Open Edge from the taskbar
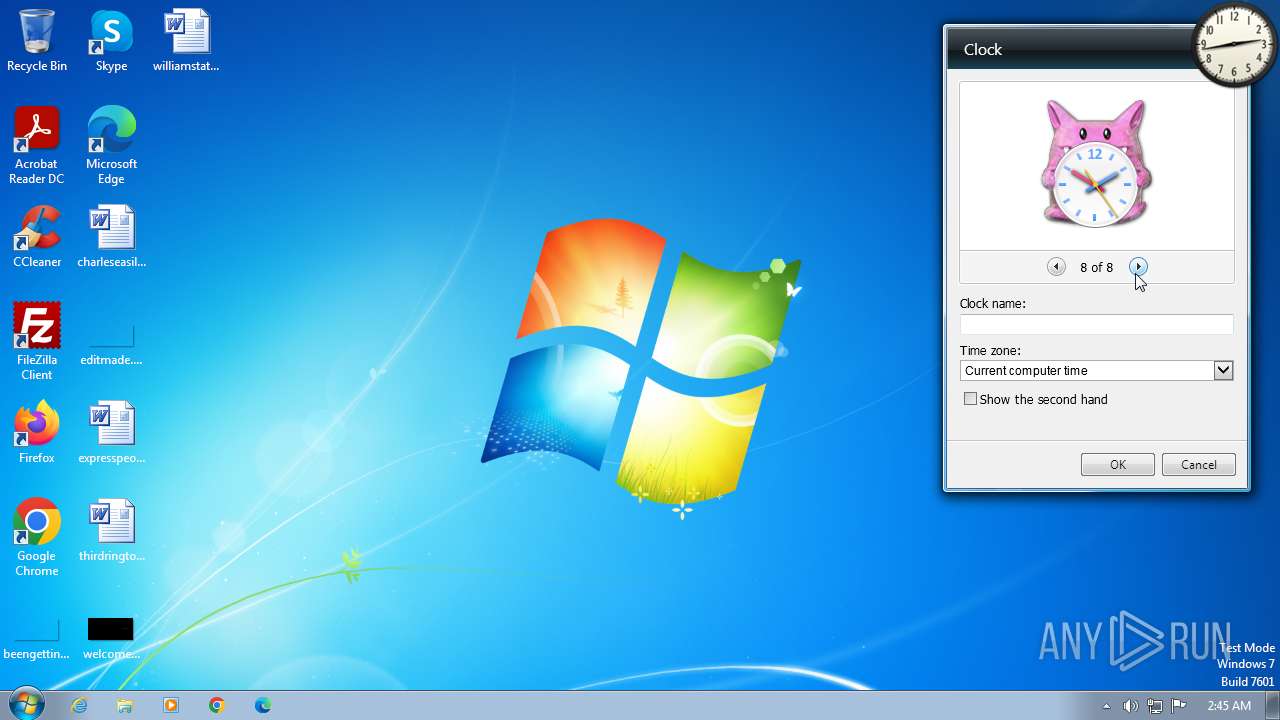The height and width of the screenshot is (720, 1280). tap(263, 705)
